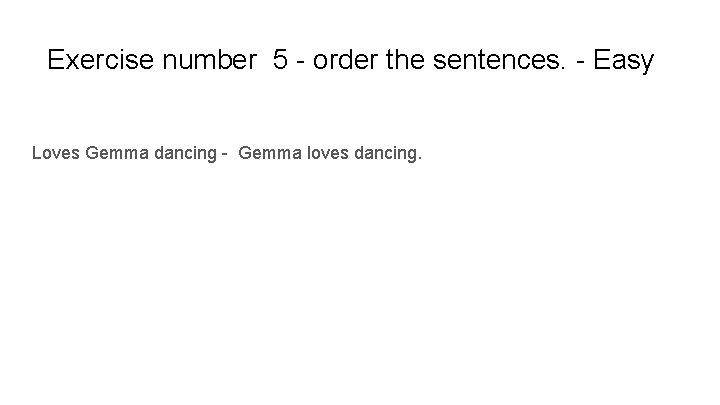720x405 pixels.
Task: Click the word 'Easy' in the title
Action: point(624,61)
